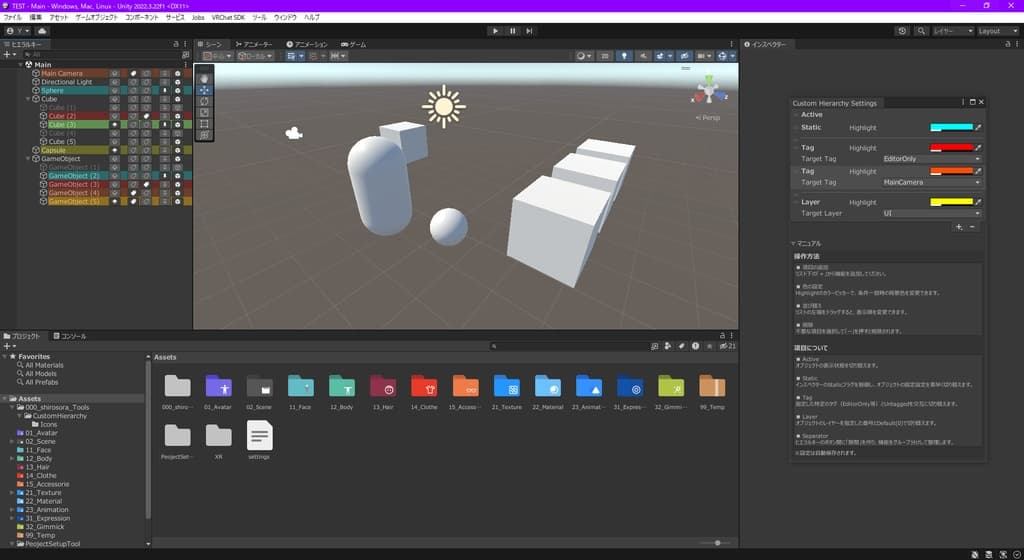This screenshot has width=1024, height=560.
Task: Click the cloud services icon in toolbar
Action: pos(42,31)
